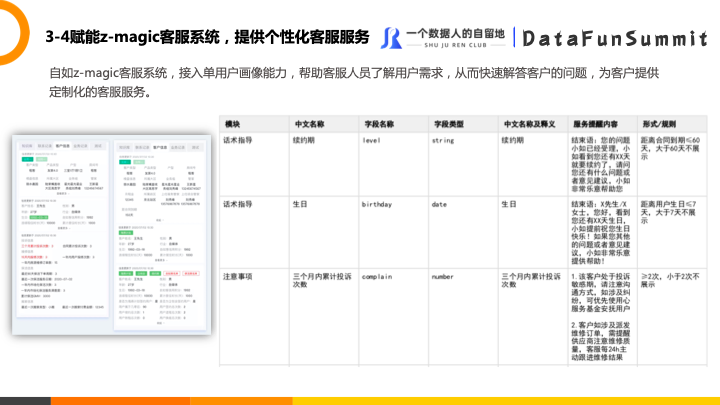Click the '1. 该客户处于投诉敏感期' reminder text
The height and width of the screenshot is (405, 720).
pos(601,292)
